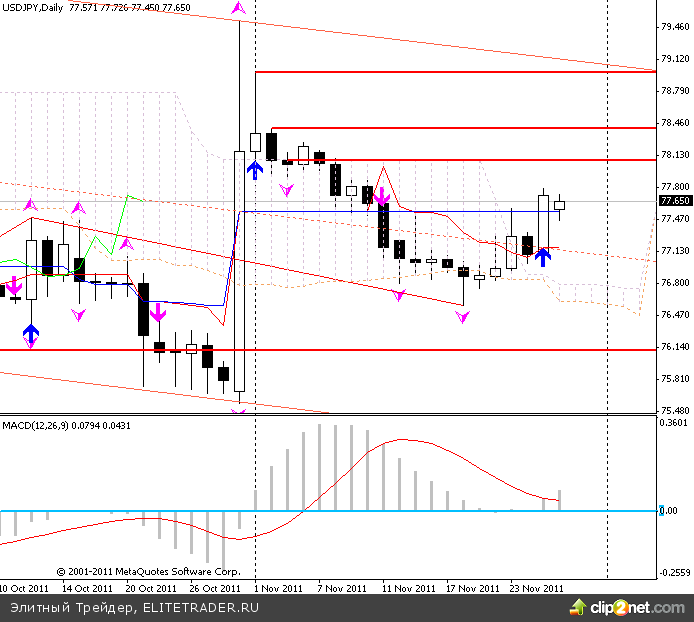Click the leftmost large magenta down arrow
Screen dimensions: 694x622
click(x=14, y=286)
